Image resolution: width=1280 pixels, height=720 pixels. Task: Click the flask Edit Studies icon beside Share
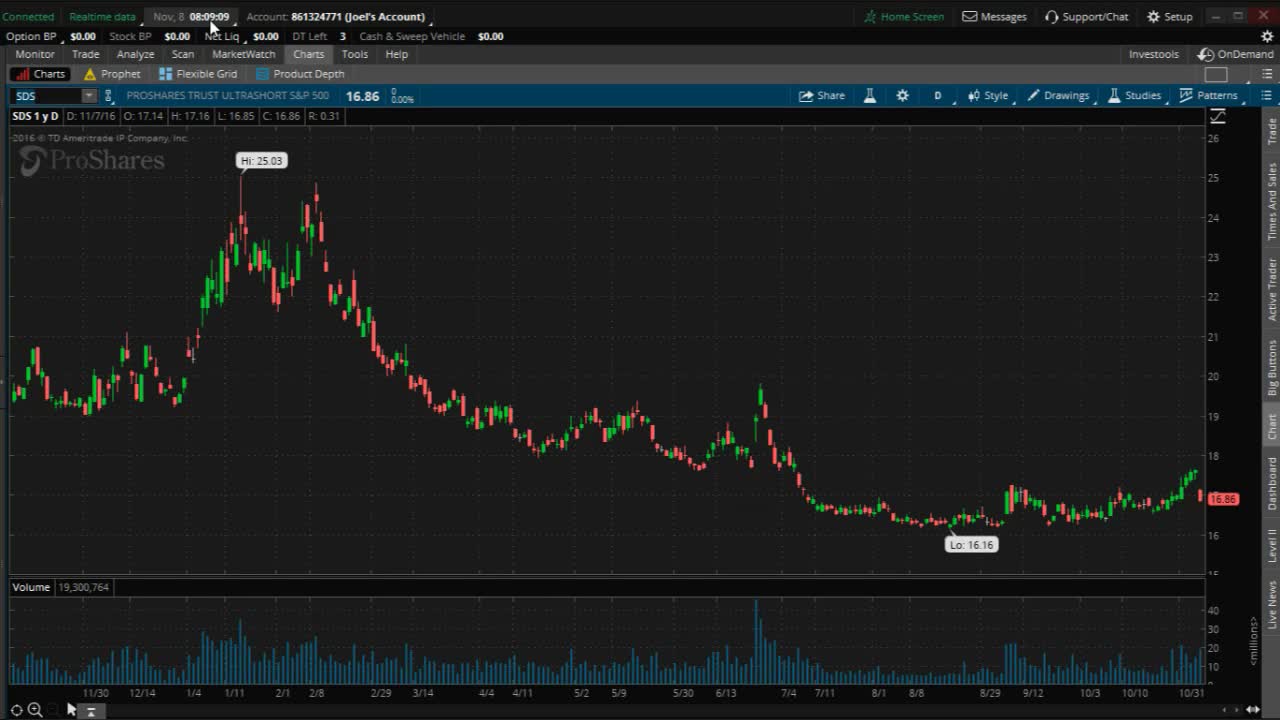click(x=870, y=96)
